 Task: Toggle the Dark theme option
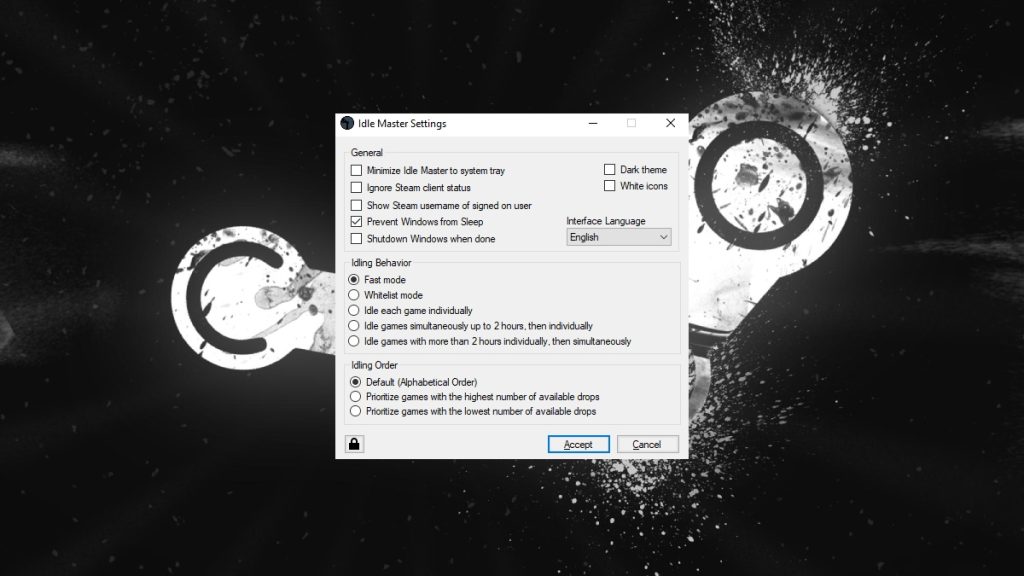610,169
